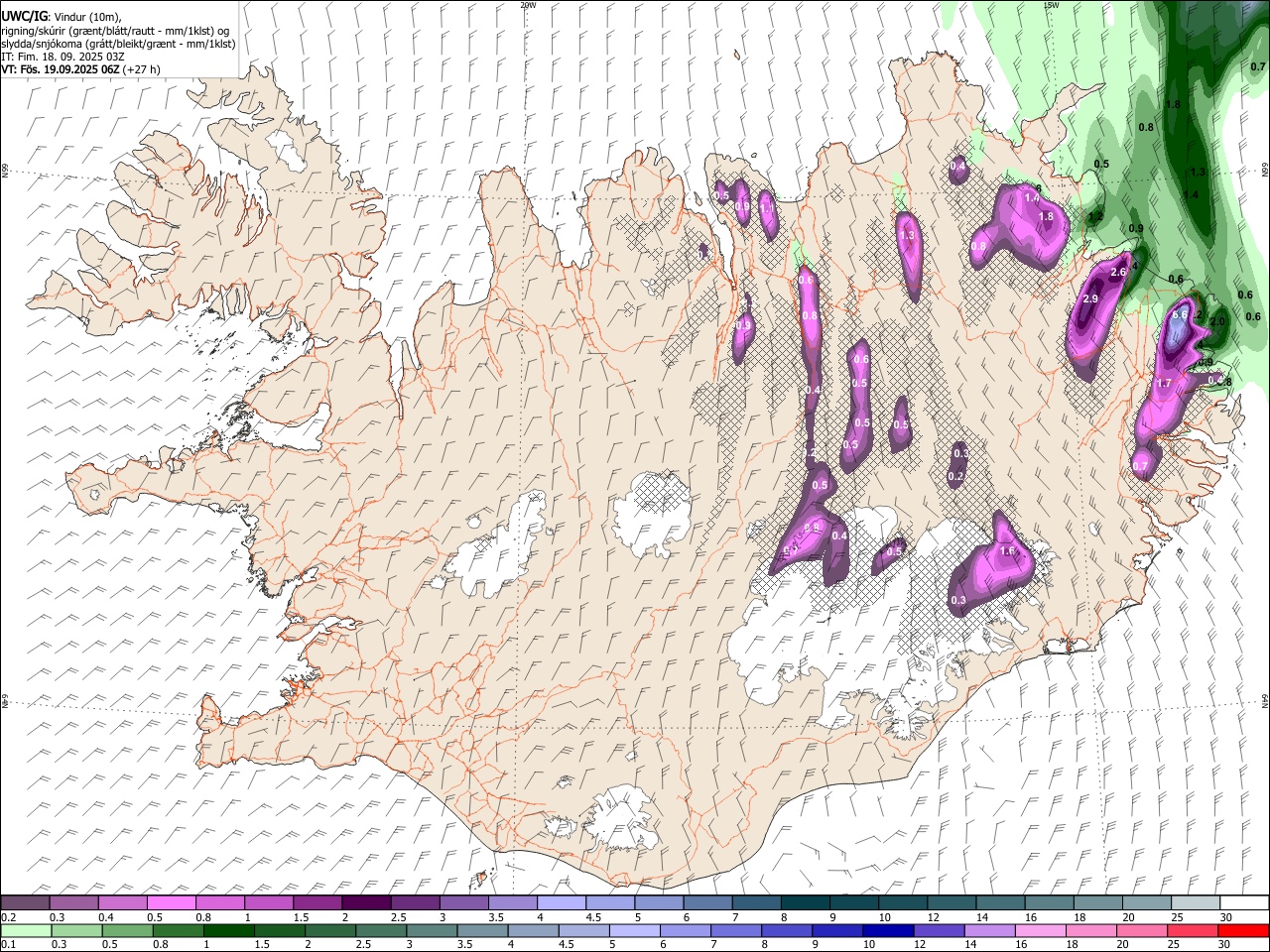The image size is (1270, 952).
Task: Click the '2.0' value off the east coast
Action: (x=1218, y=321)
